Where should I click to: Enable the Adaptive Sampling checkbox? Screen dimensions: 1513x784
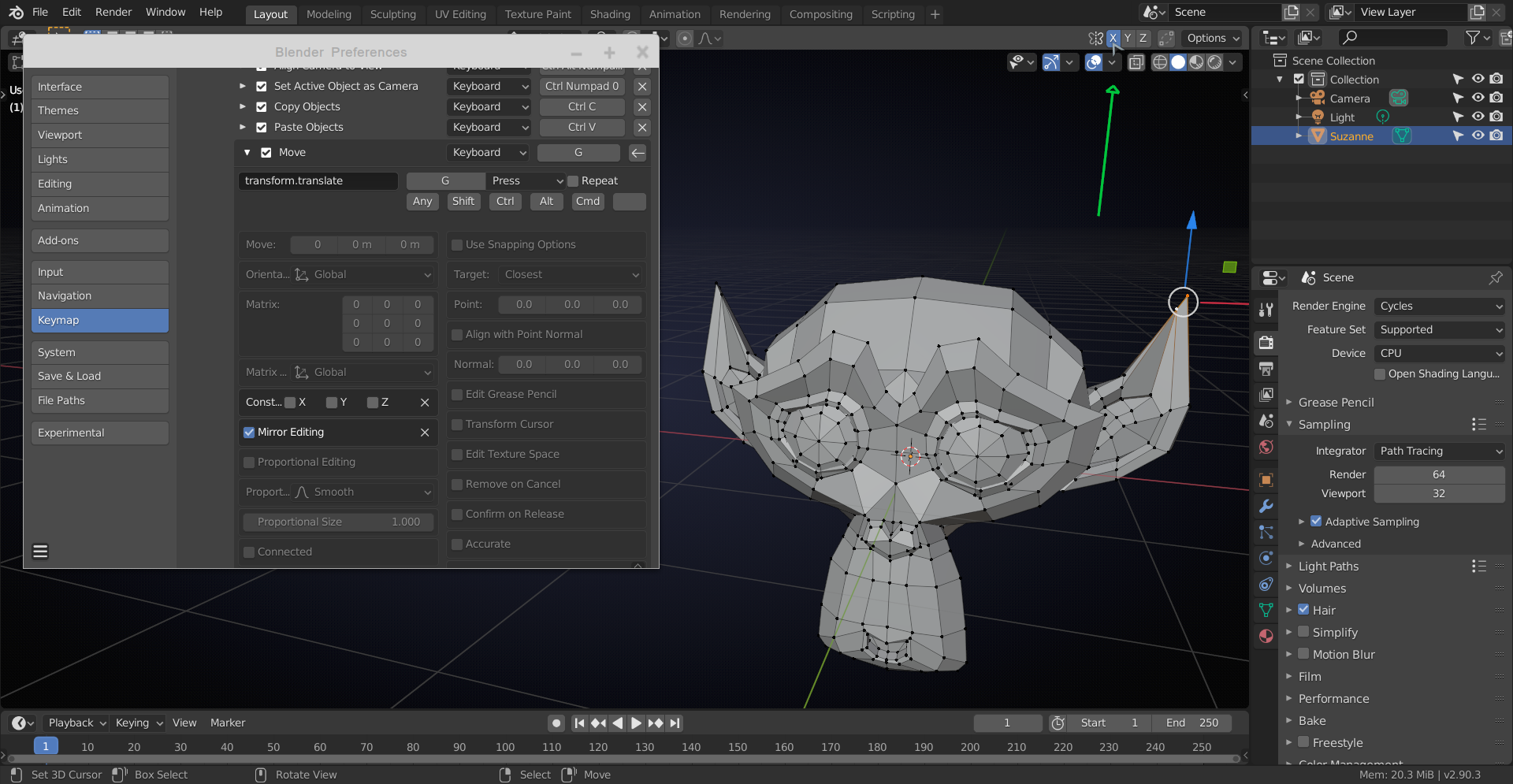point(1316,522)
